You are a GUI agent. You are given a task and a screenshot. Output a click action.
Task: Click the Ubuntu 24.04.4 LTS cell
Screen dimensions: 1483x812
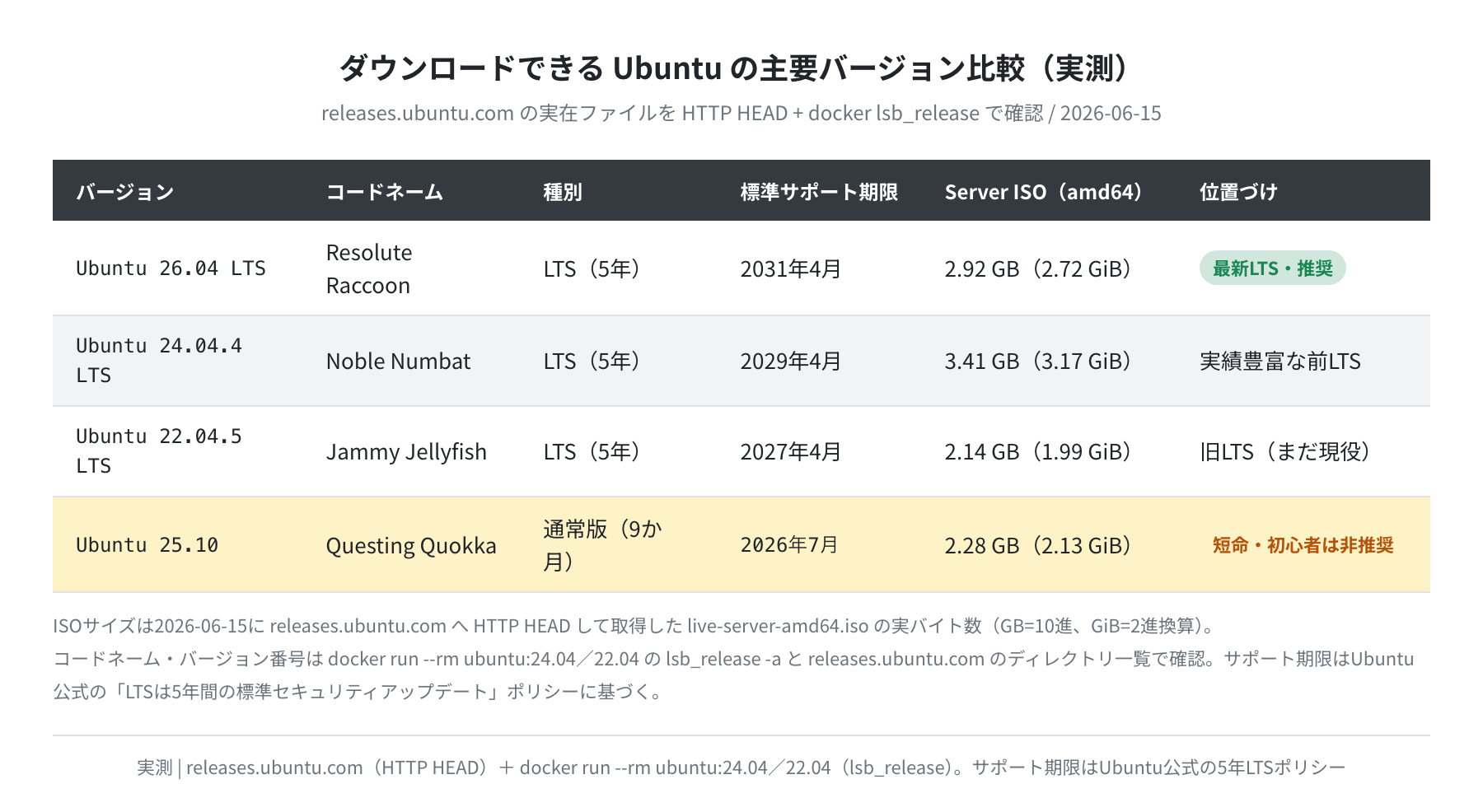[x=159, y=361]
